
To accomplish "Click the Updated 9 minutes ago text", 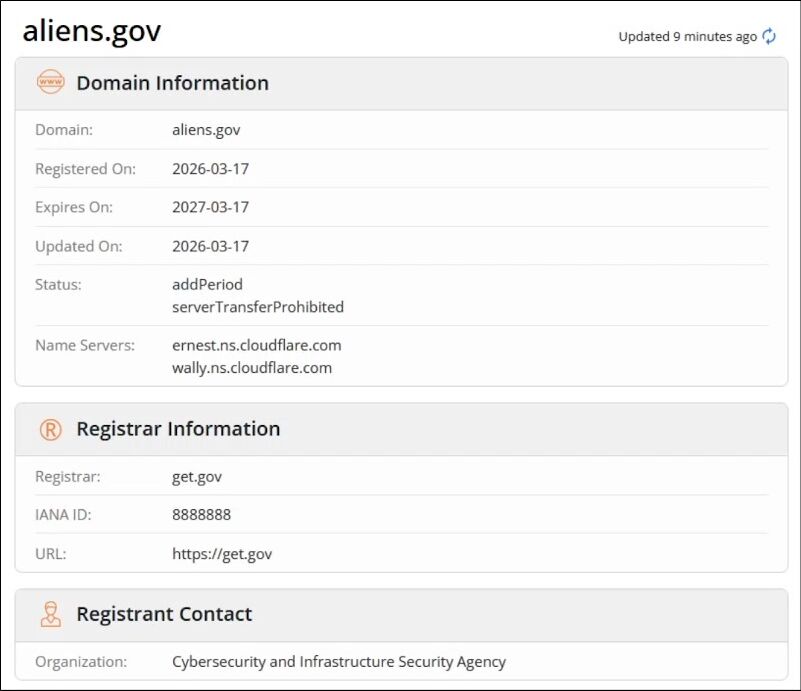I will coord(687,37).
